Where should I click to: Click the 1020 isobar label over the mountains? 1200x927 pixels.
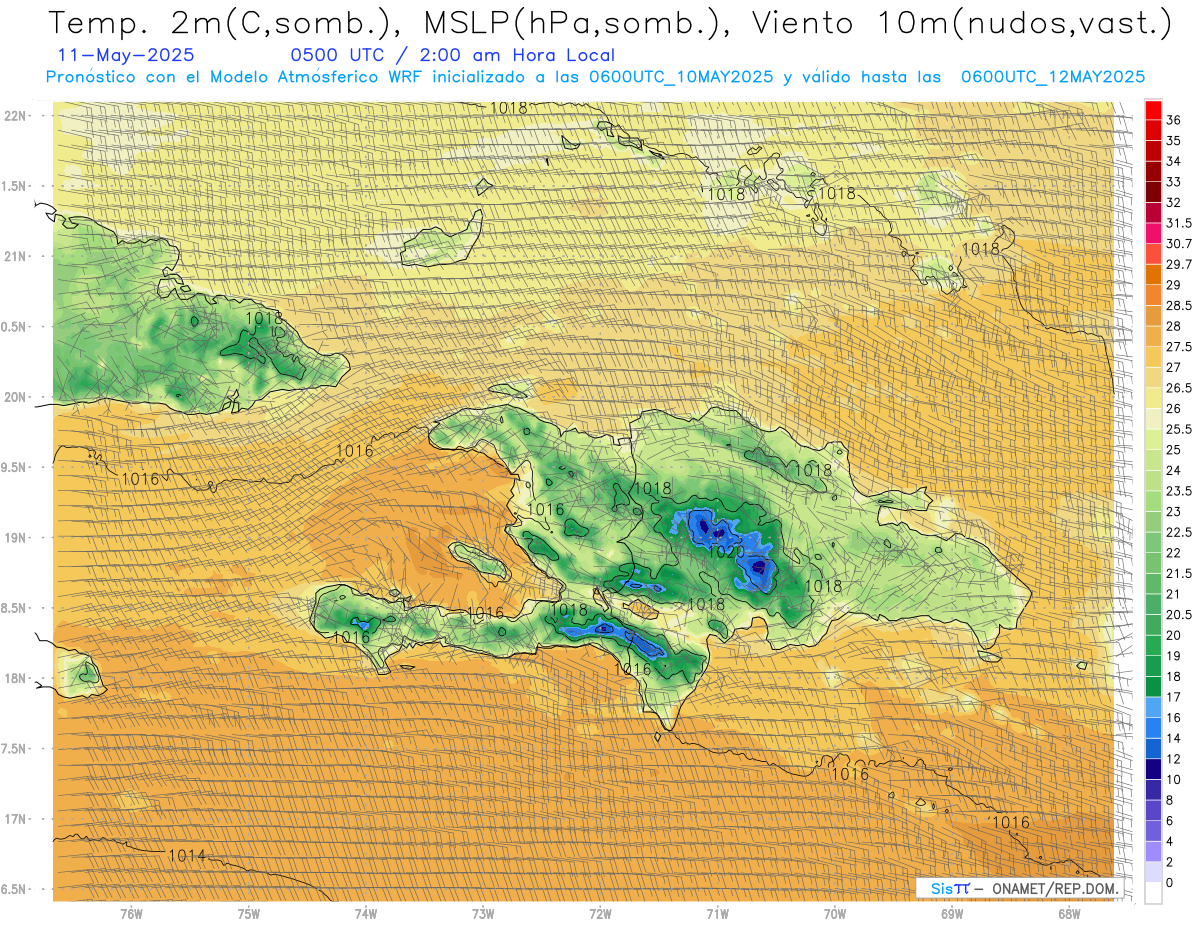(x=725, y=551)
